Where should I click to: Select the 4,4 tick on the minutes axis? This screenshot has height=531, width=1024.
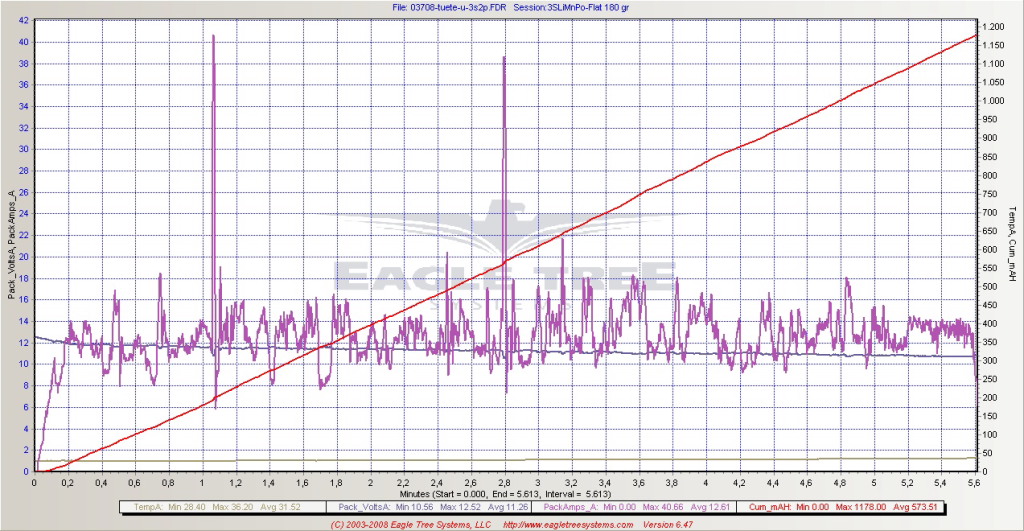point(773,483)
